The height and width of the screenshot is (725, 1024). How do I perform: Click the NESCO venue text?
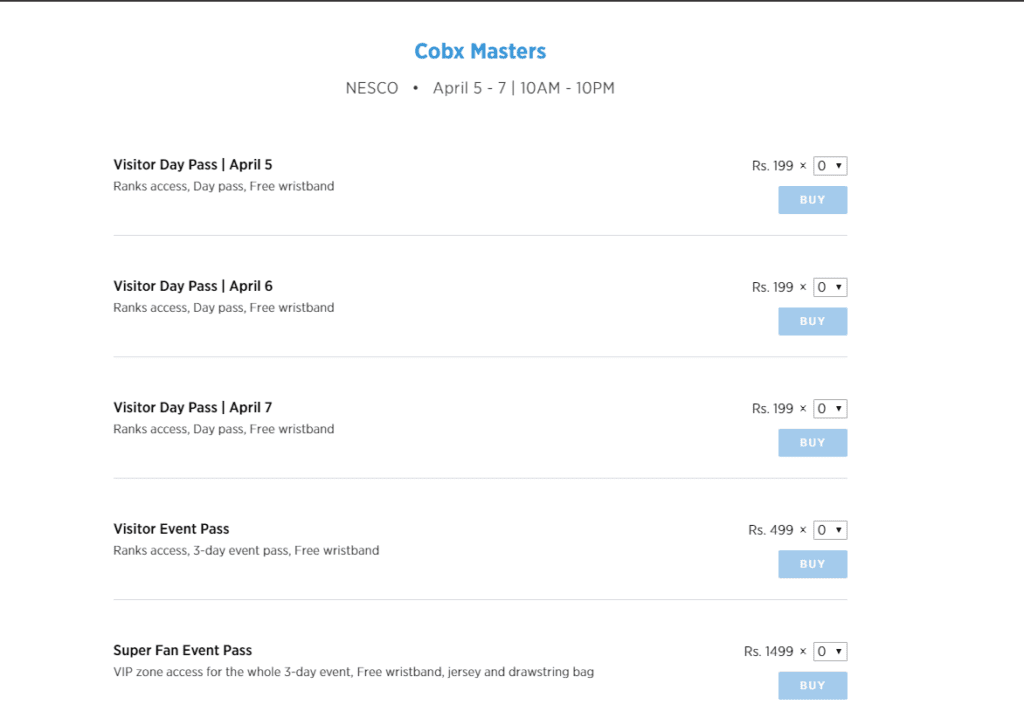point(372,88)
